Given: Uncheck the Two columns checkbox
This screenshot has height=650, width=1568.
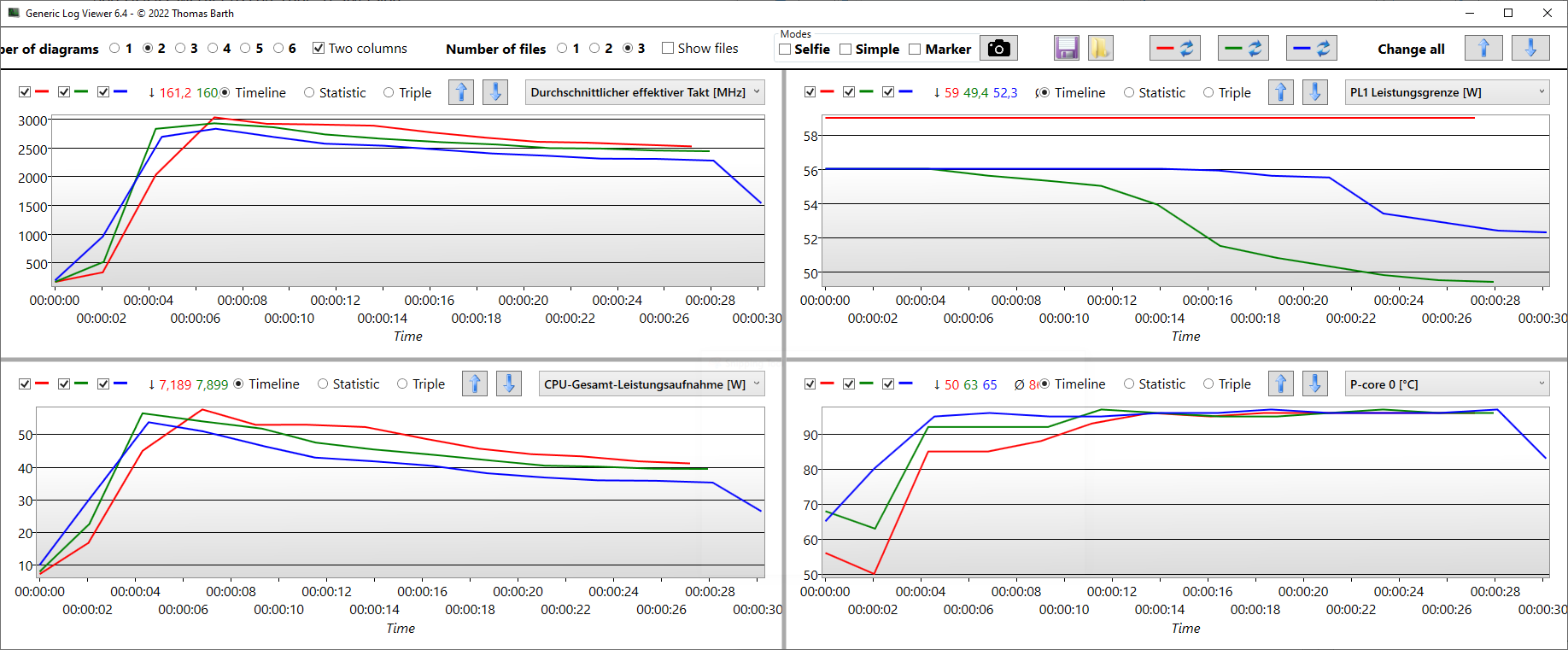Looking at the screenshot, I should 319,49.
